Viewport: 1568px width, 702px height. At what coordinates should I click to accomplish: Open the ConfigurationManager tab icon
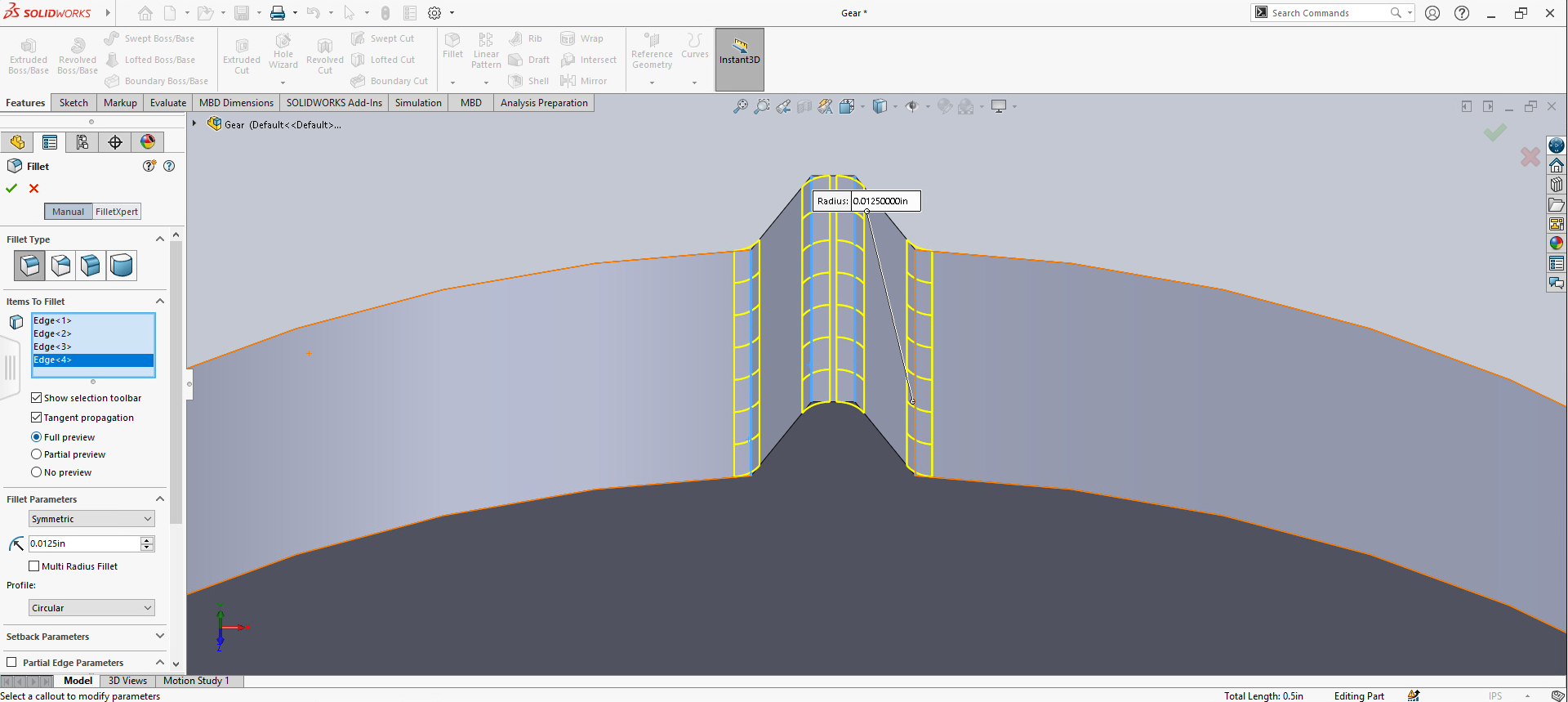tap(82, 142)
